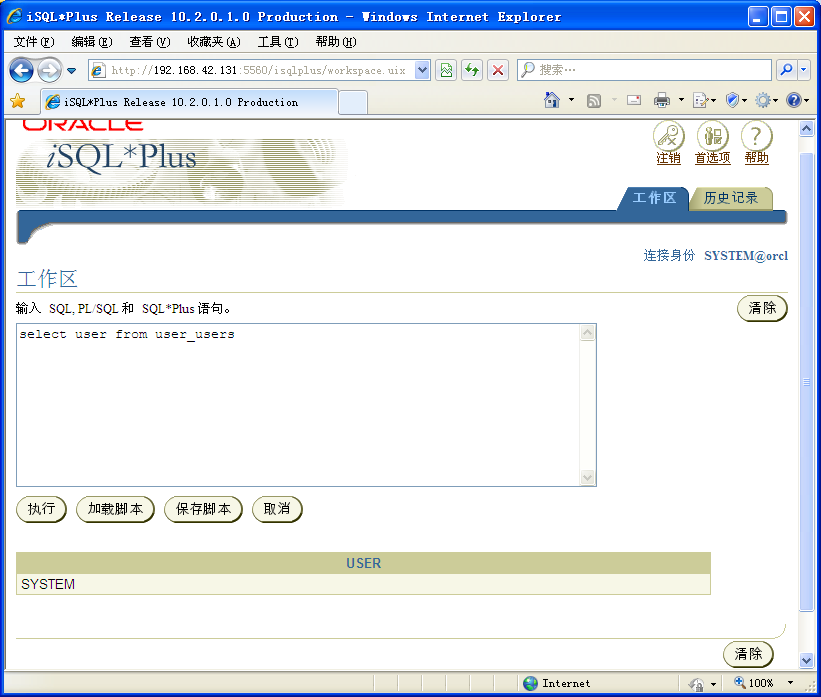Click the 执行 execute button

(41, 509)
